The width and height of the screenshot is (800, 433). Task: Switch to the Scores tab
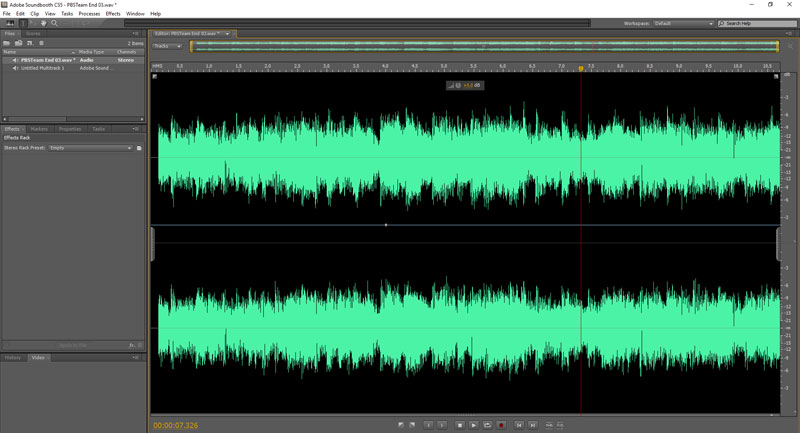coord(33,34)
